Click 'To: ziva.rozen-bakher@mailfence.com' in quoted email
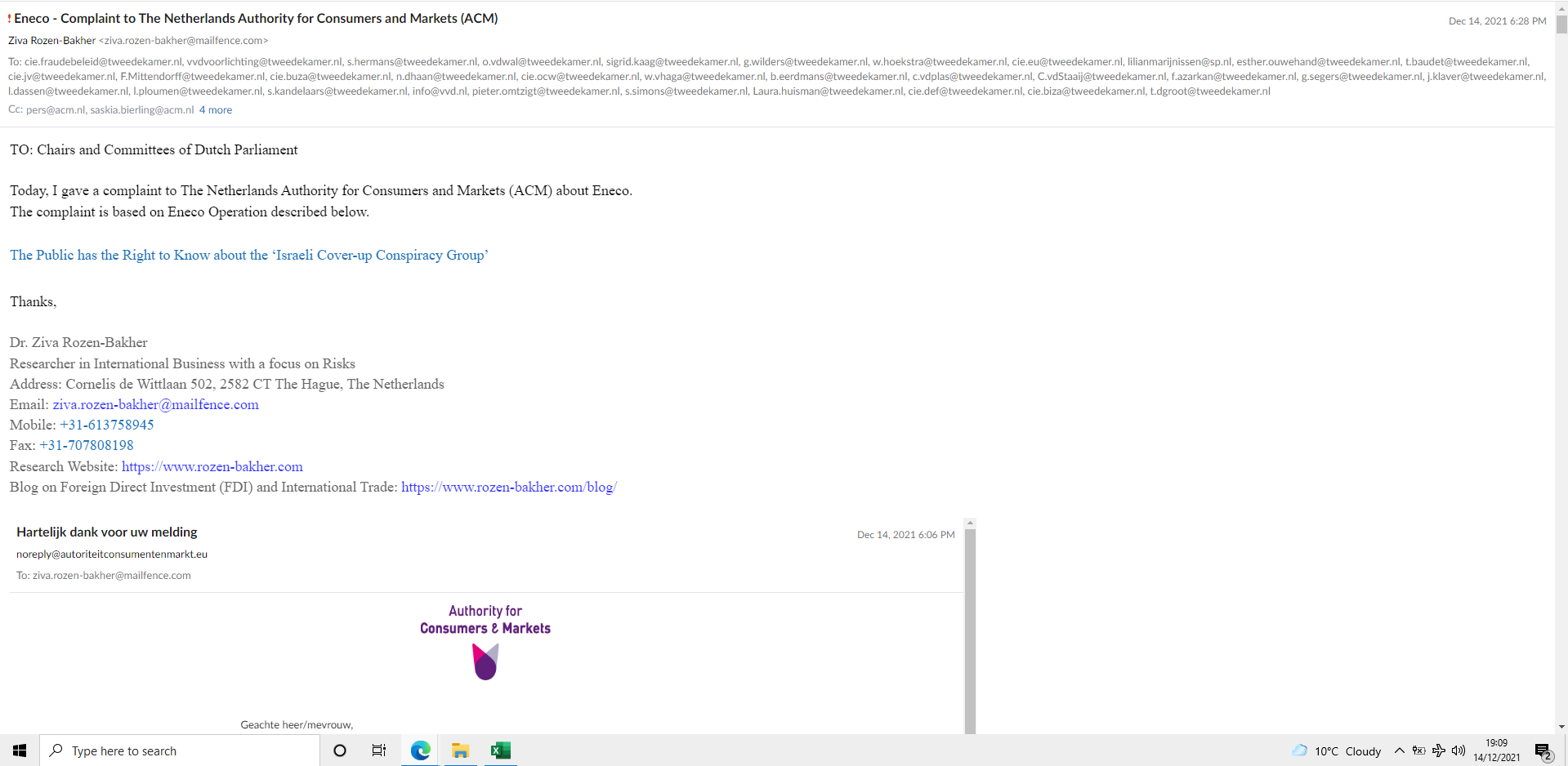This screenshot has height=766, width=1568. pyautogui.click(x=104, y=576)
